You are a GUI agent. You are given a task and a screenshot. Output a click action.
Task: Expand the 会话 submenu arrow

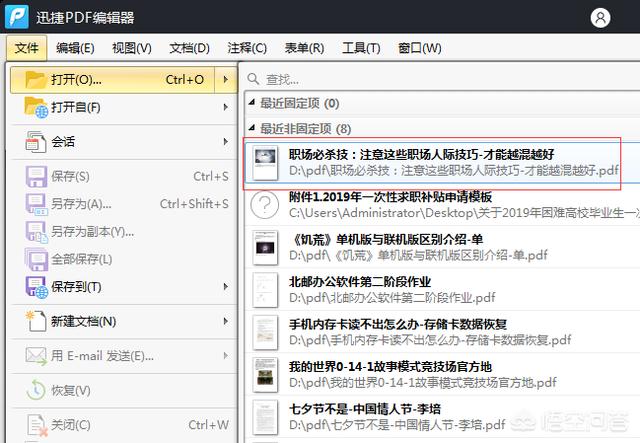tap(226, 142)
